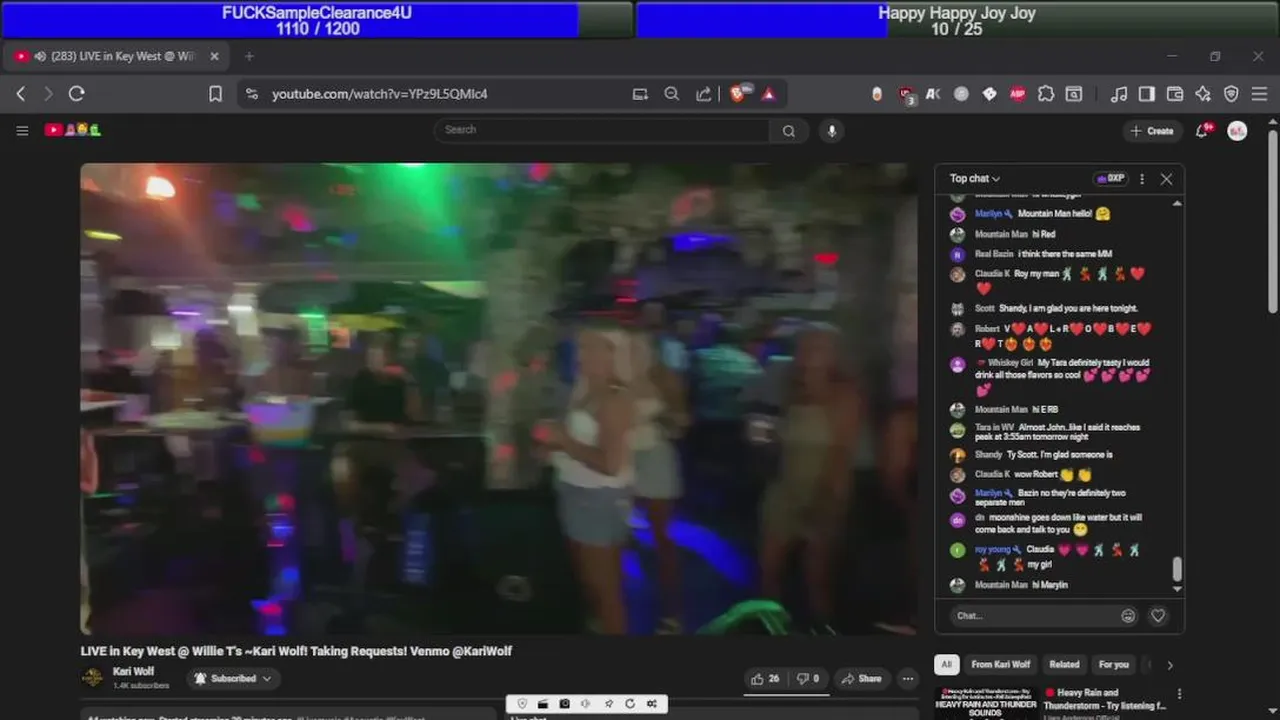
Task: Open the AK extension icon
Action: (933, 94)
